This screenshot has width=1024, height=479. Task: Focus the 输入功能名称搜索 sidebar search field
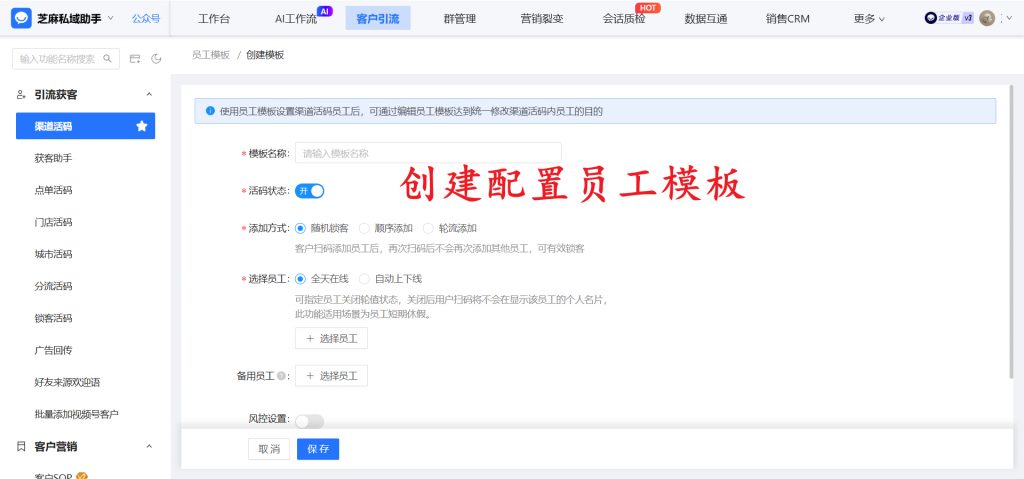coord(66,59)
